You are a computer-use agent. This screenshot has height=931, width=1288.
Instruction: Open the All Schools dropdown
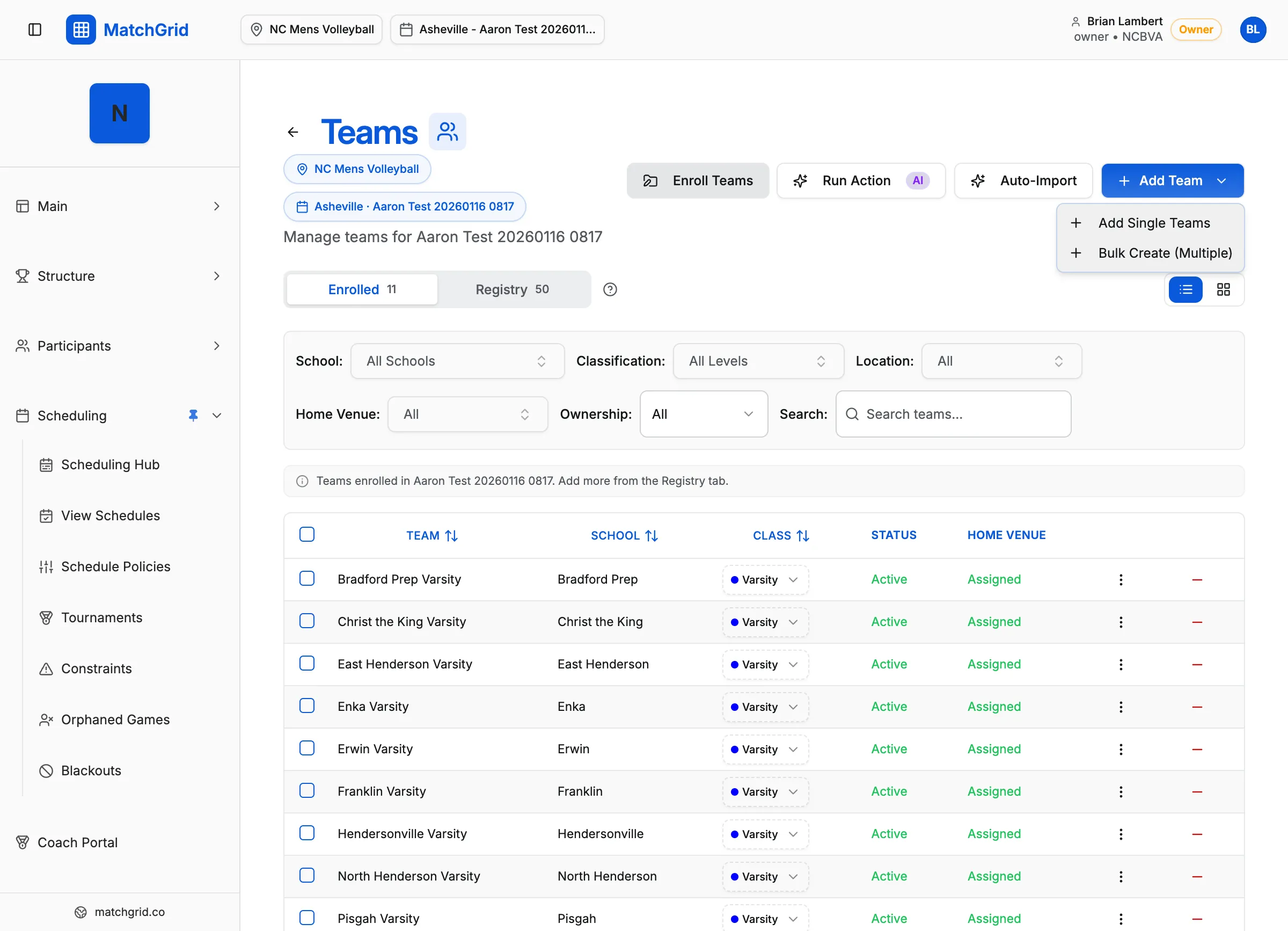(457, 361)
